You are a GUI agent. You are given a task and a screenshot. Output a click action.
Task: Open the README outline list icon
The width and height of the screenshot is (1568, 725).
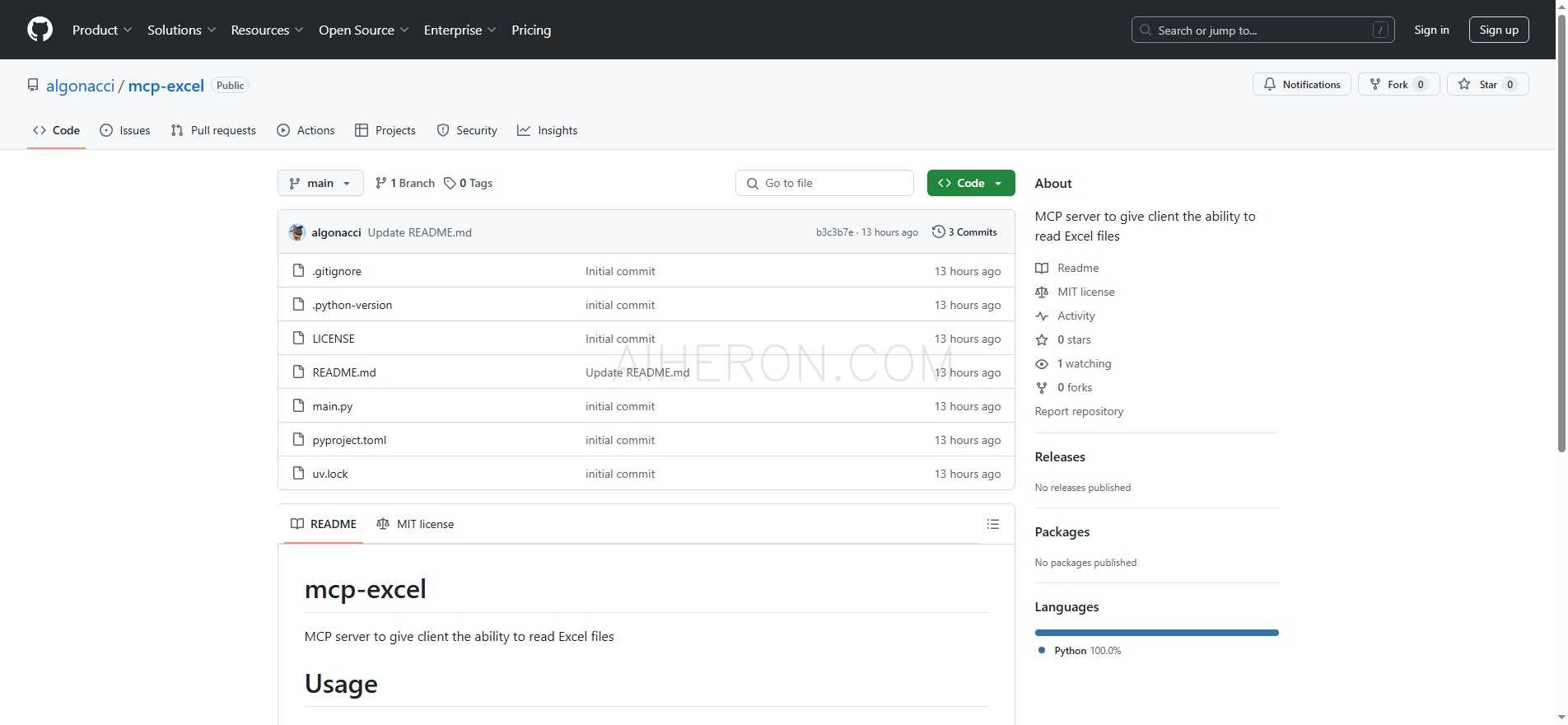pos(993,524)
